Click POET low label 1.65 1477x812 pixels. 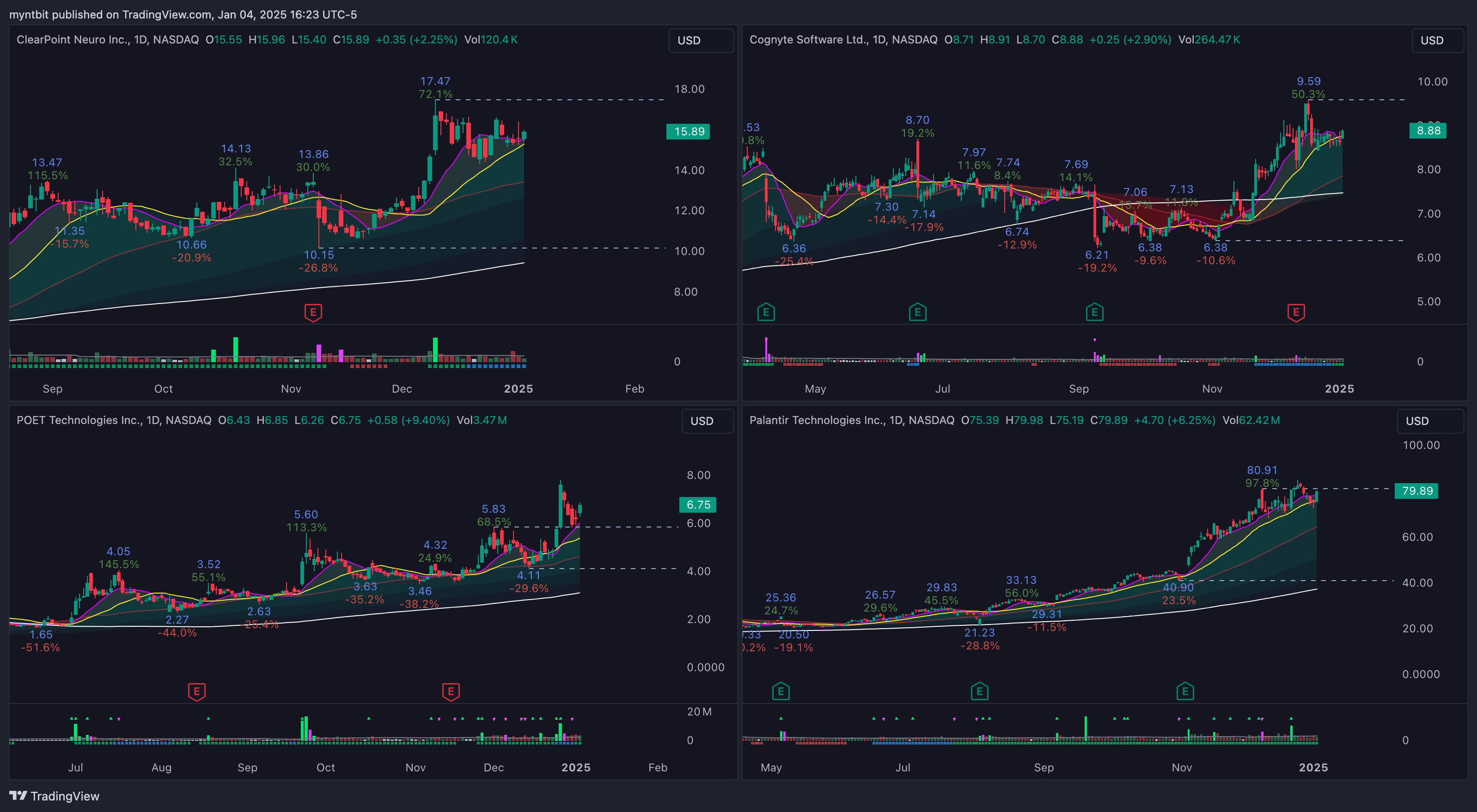coord(41,635)
